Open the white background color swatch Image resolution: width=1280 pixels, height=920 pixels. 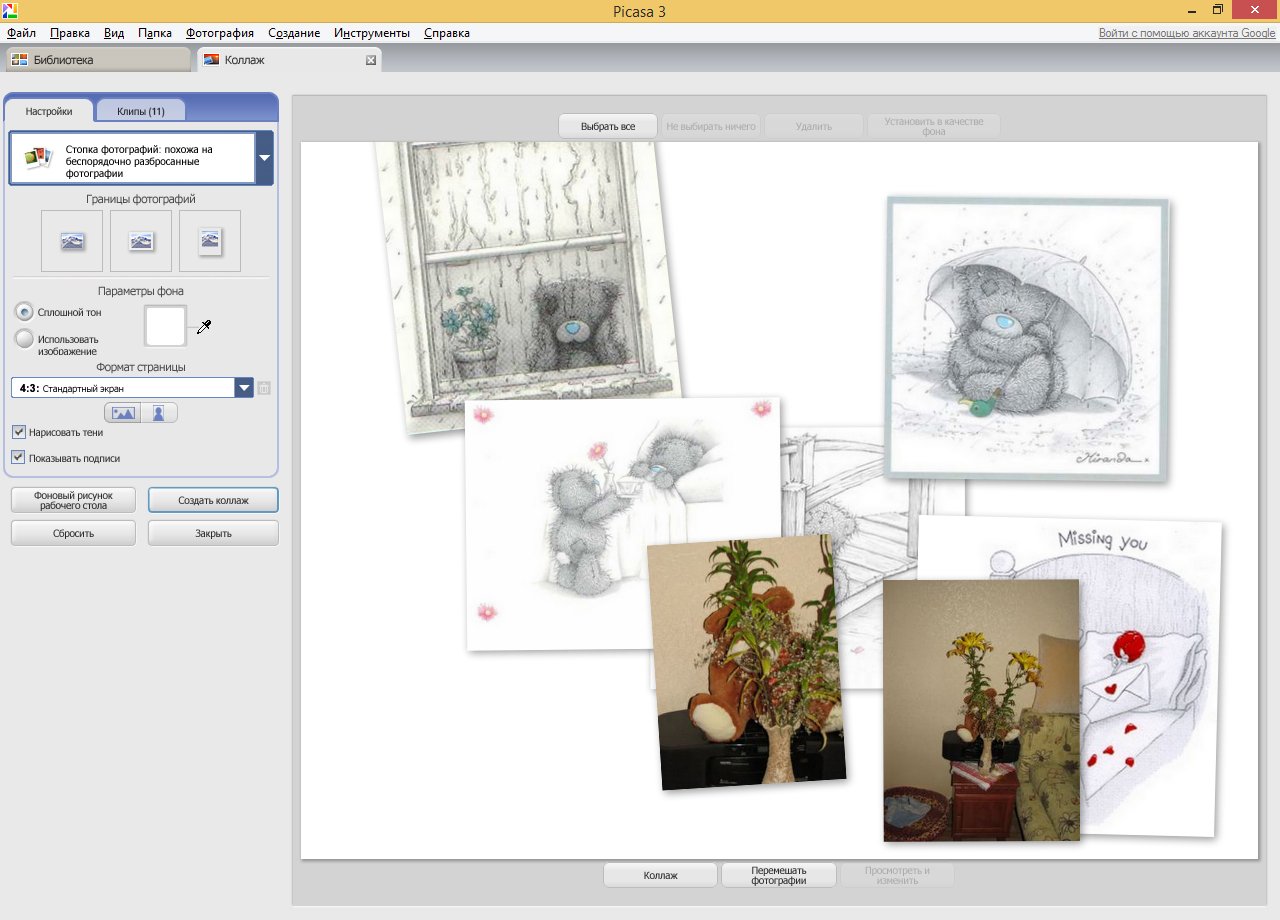[166, 326]
